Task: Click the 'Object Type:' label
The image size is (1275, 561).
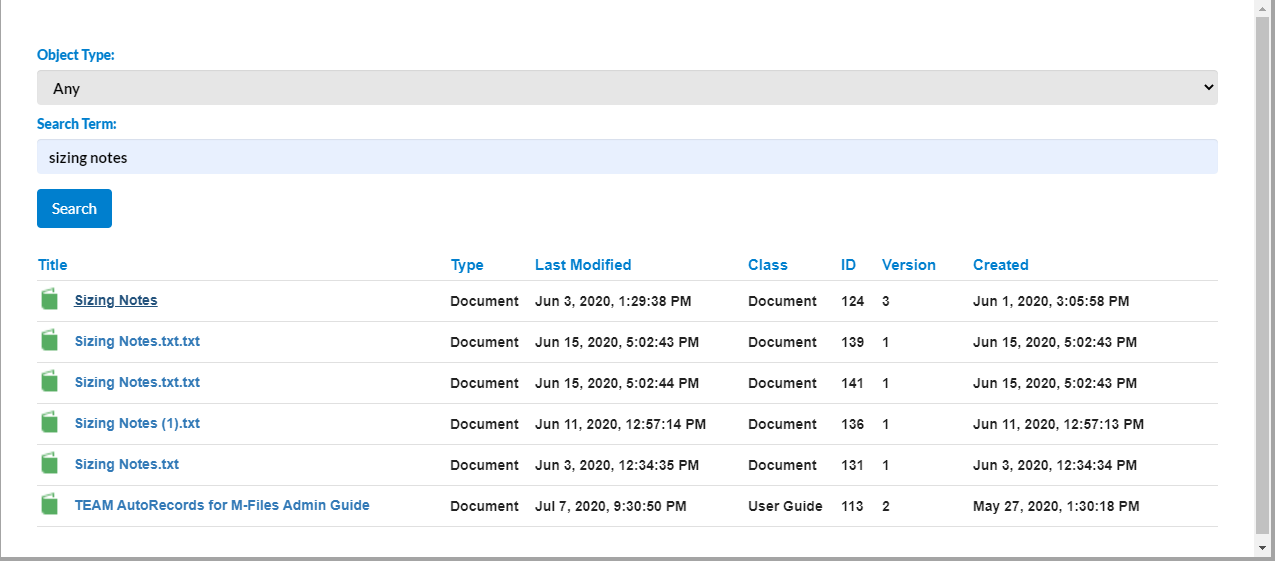Action: [x=76, y=55]
